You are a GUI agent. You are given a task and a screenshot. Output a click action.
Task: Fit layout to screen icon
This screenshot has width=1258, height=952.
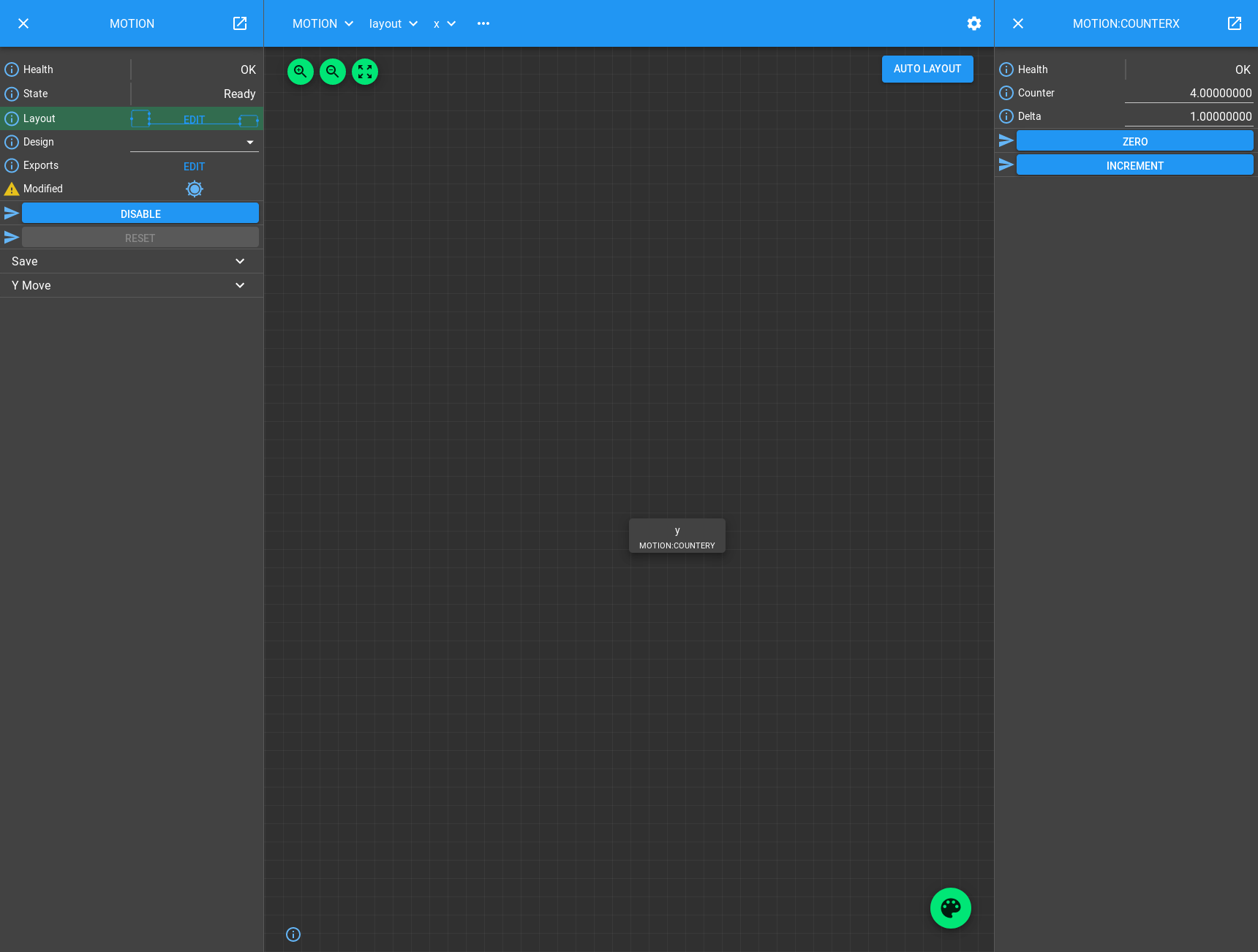coord(365,72)
